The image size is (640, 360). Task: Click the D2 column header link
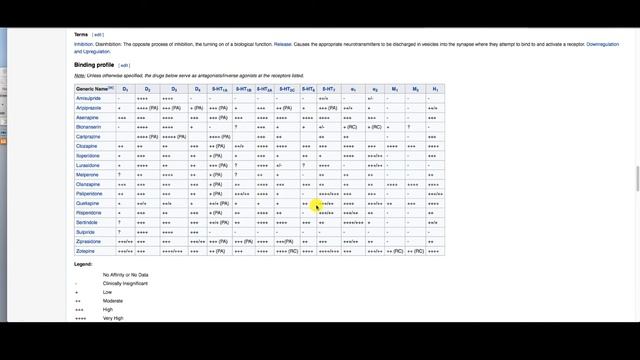click(147, 89)
